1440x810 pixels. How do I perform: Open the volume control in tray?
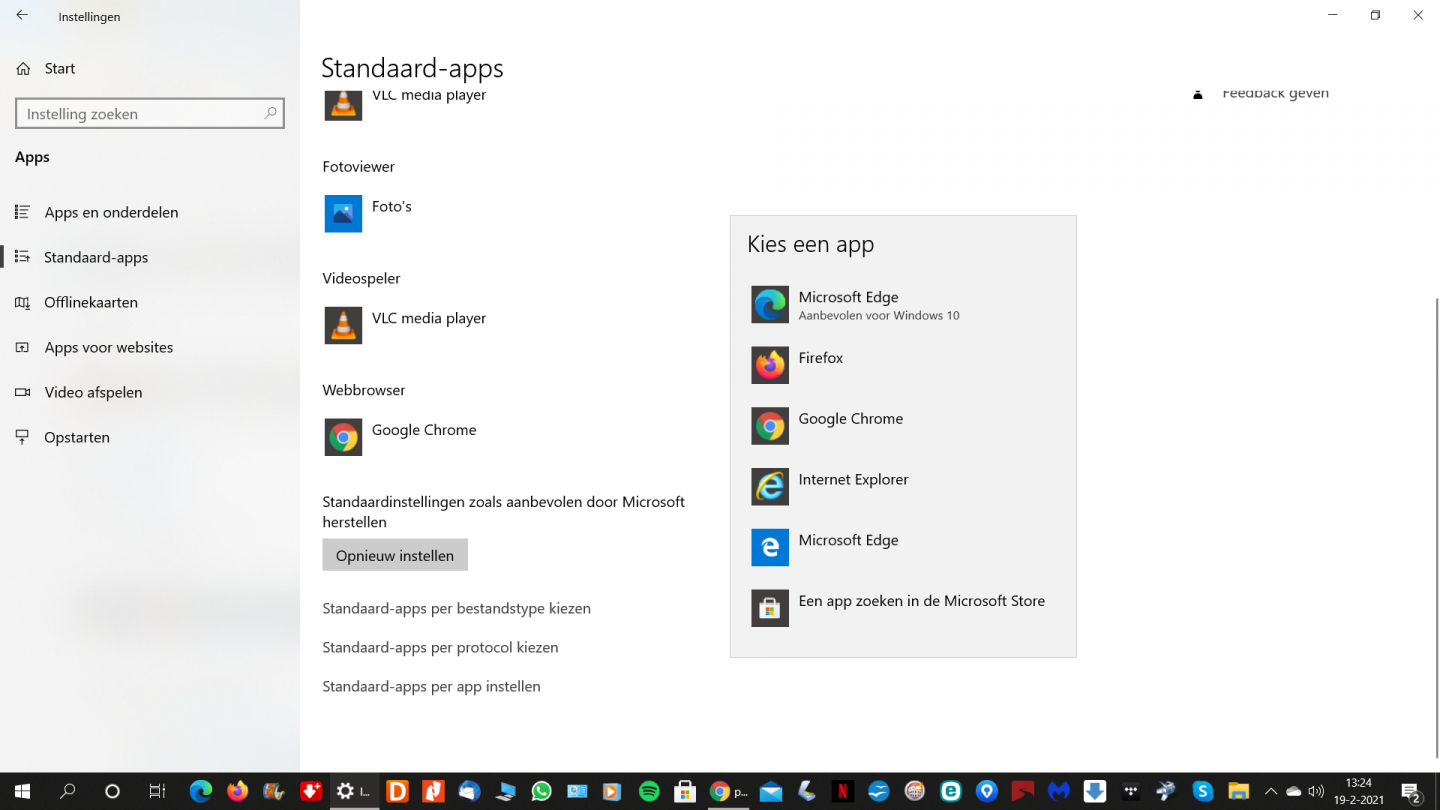(1316, 791)
